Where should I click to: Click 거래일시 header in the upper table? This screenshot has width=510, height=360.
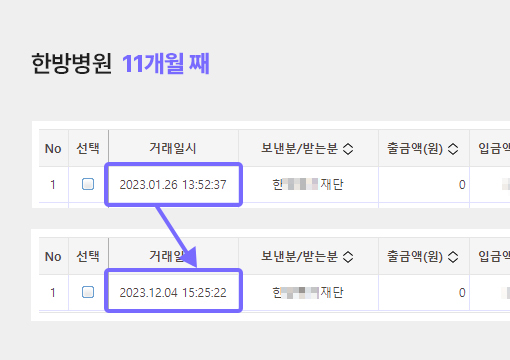pyautogui.click(x=173, y=148)
